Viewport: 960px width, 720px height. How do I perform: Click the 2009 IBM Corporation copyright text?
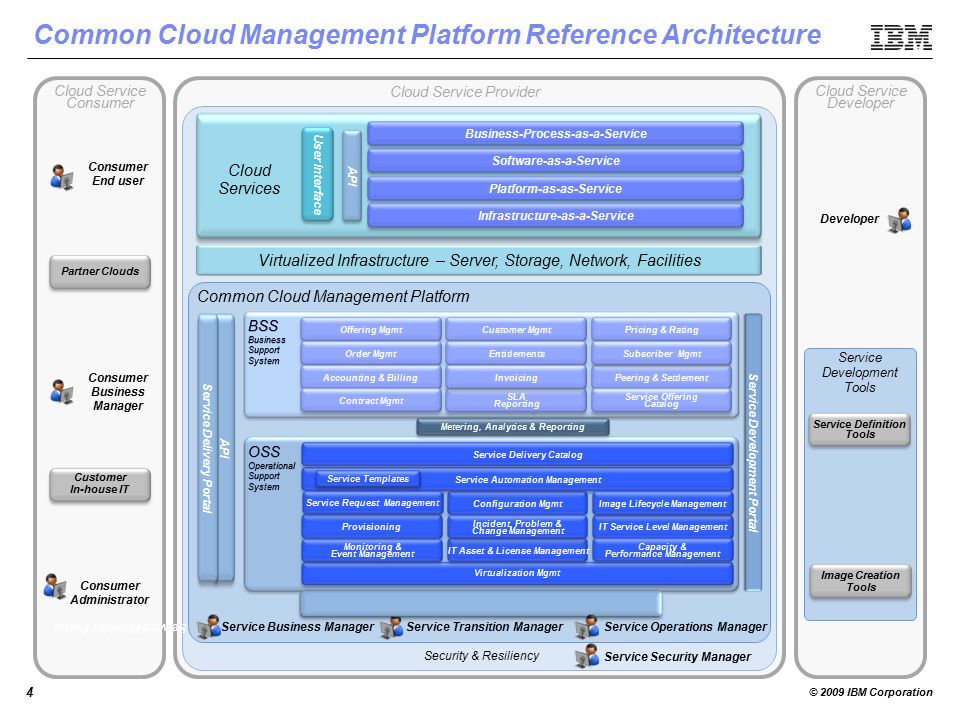pos(871,692)
